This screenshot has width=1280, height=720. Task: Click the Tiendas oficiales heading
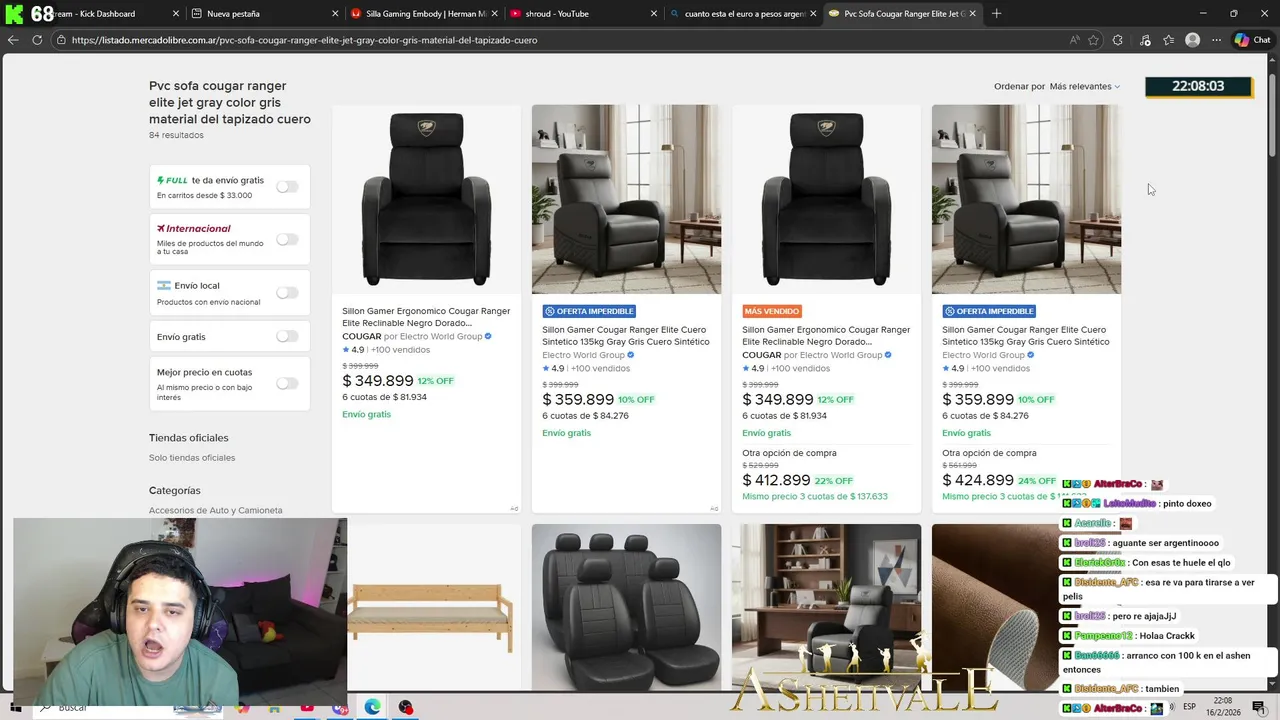189,438
